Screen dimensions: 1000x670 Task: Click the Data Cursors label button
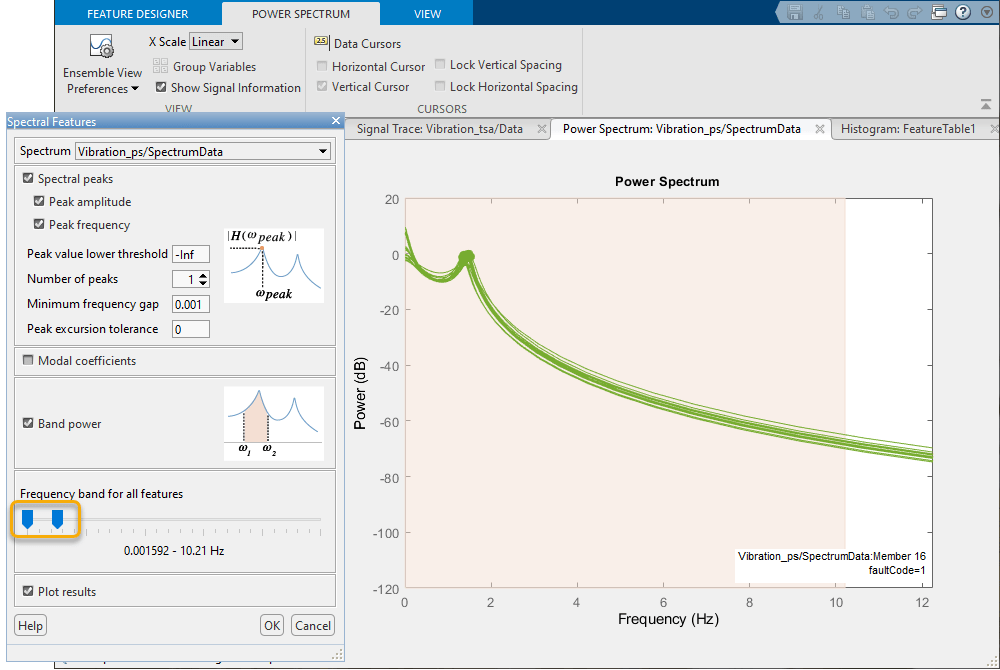[367, 43]
